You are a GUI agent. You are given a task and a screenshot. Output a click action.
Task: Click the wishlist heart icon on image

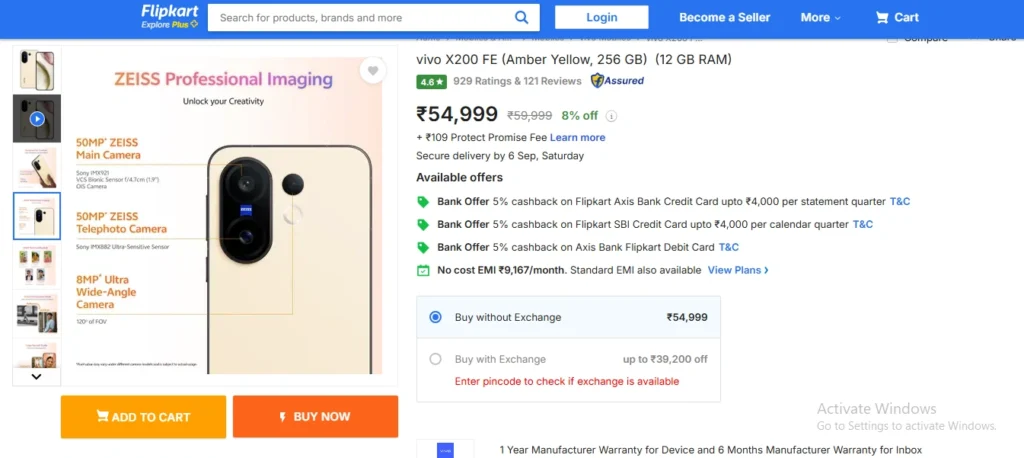pyautogui.click(x=372, y=71)
